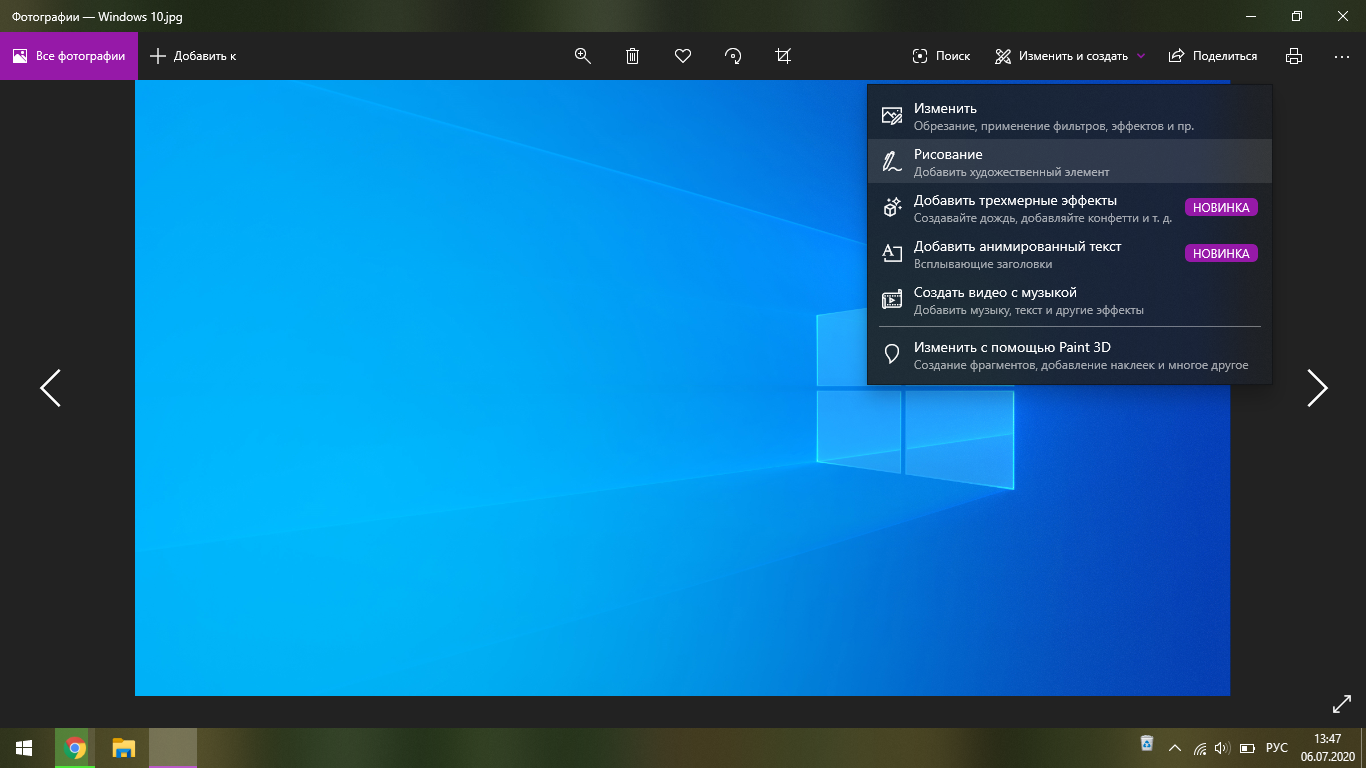Expand the hidden tray icons chevron
The height and width of the screenshot is (768, 1366).
pyautogui.click(x=1175, y=748)
